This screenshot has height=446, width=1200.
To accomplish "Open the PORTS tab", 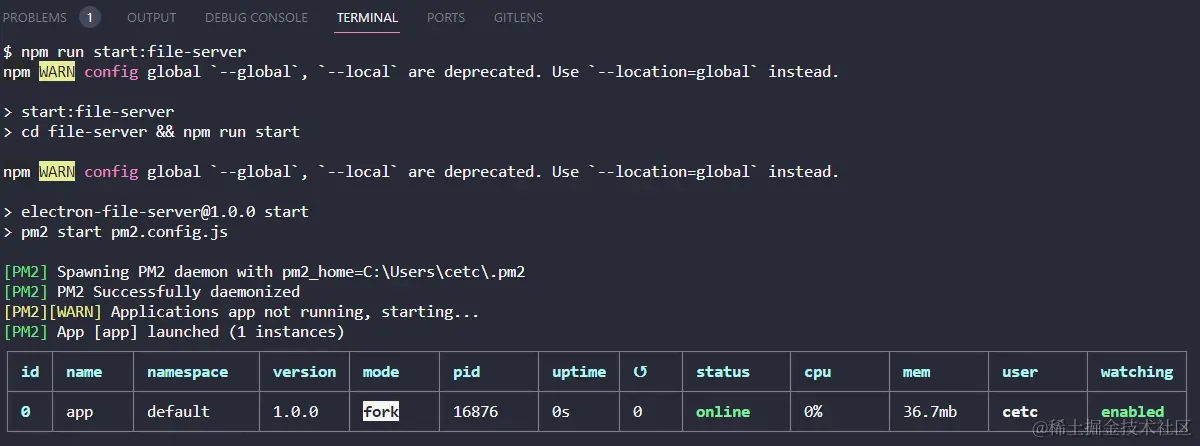I will tap(445, 18).
